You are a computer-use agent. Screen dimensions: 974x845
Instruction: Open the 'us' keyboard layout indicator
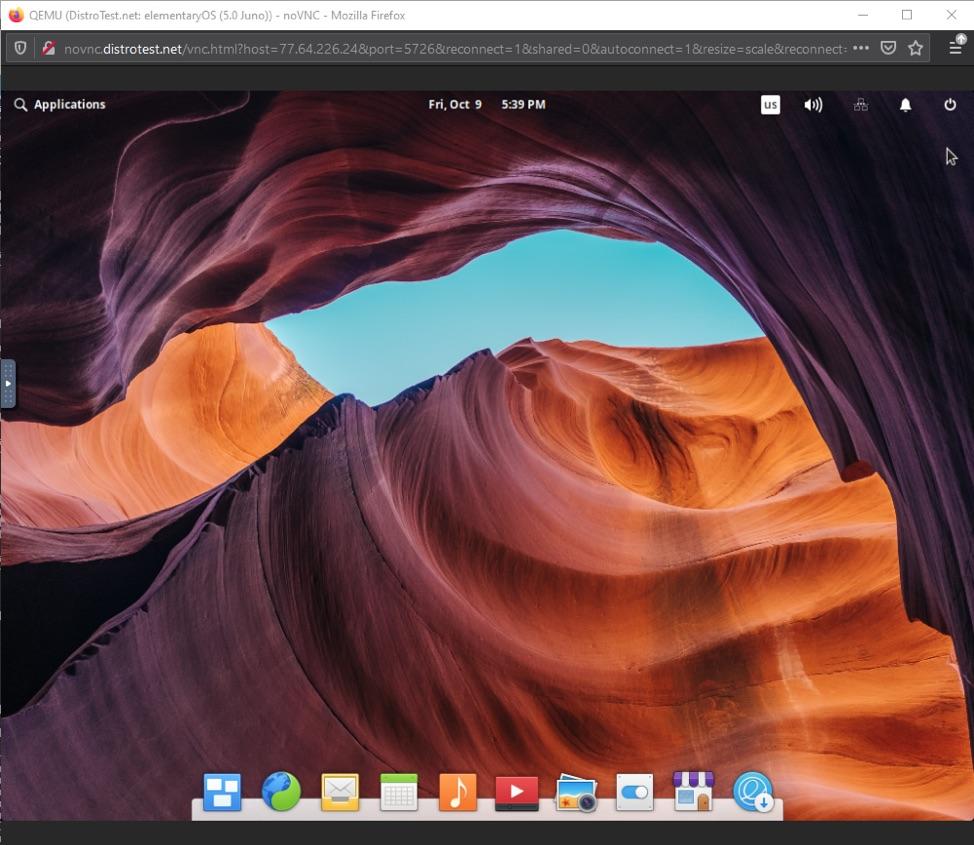pos(770,104)
